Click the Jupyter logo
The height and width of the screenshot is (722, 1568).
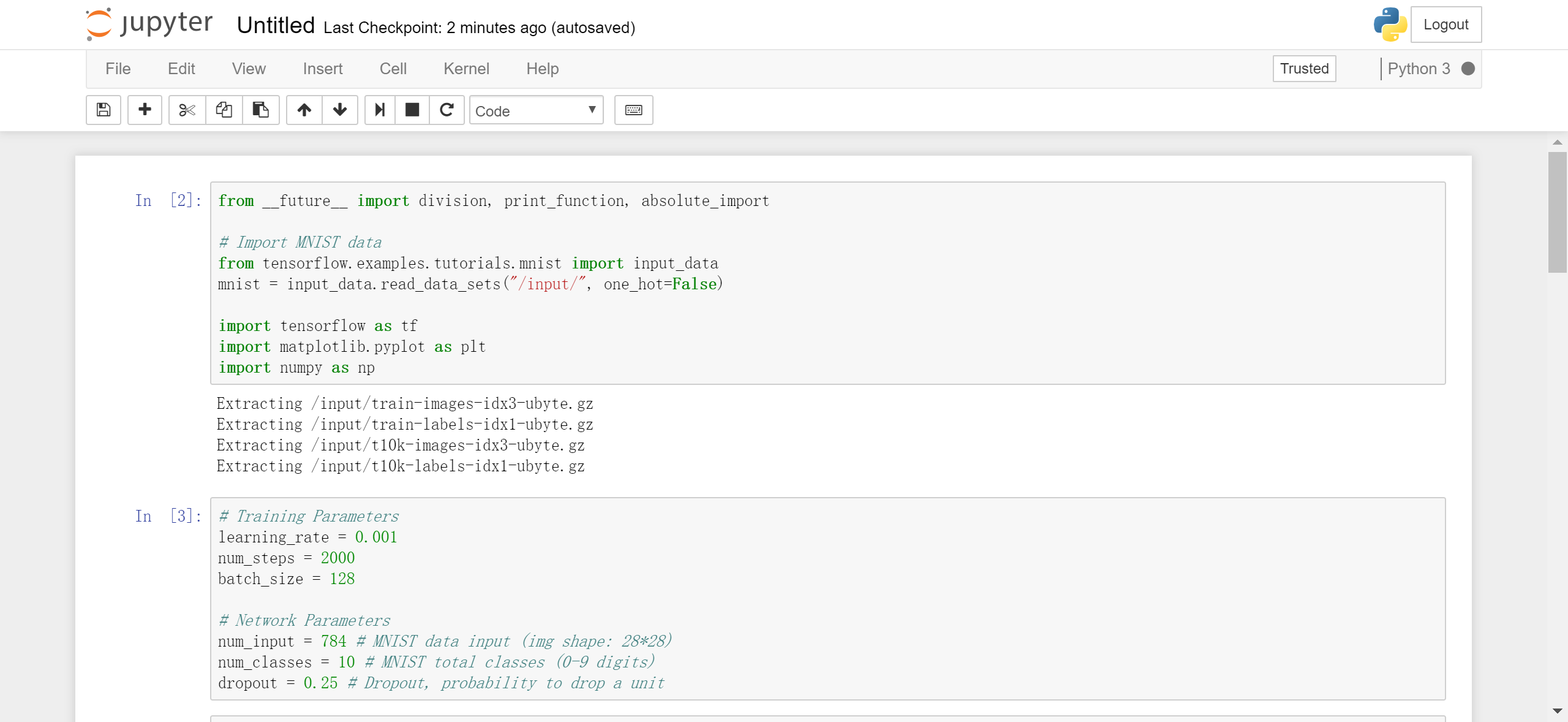pos(149,25)
